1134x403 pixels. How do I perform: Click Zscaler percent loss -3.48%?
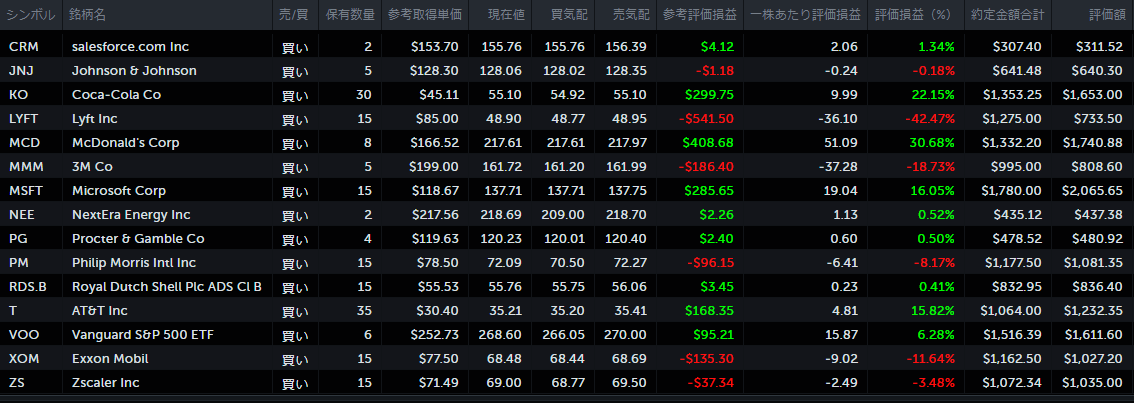point(933,382)
